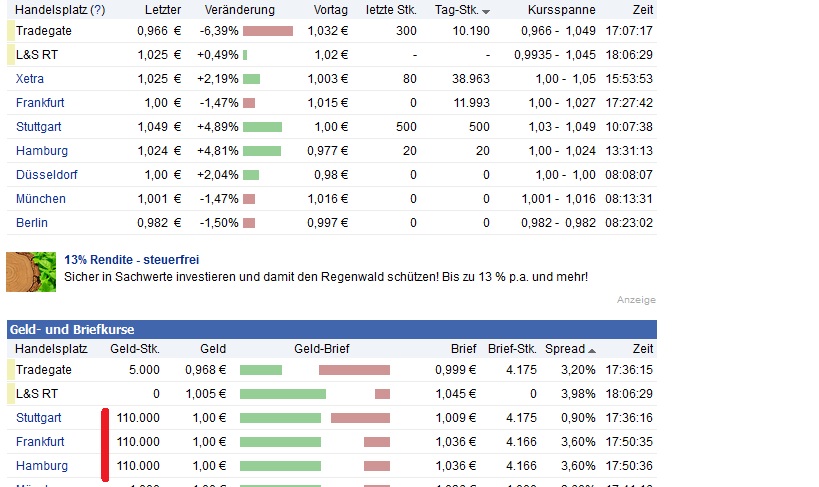Click the Tradegate last price 0,966 €
Image resolution: width=819 pixels, height=487 pixels.
tap(159, 31)
